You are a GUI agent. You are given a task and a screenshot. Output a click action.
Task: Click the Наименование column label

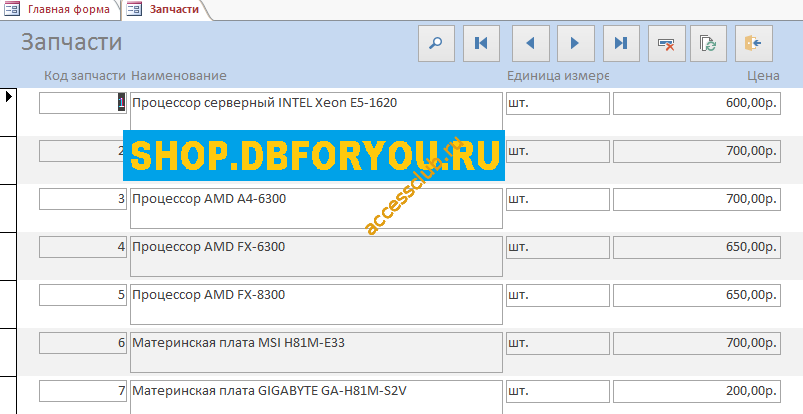tap(179, 76)
